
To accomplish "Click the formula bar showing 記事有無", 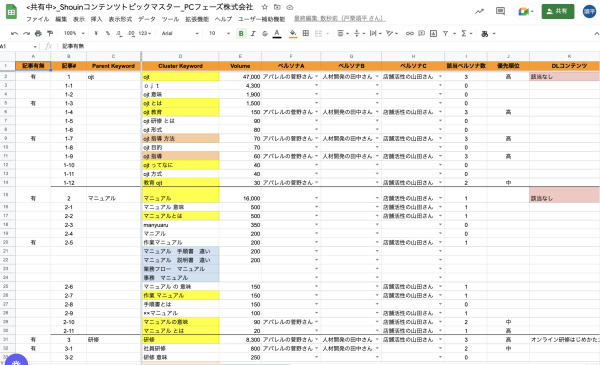I will 329,46.
